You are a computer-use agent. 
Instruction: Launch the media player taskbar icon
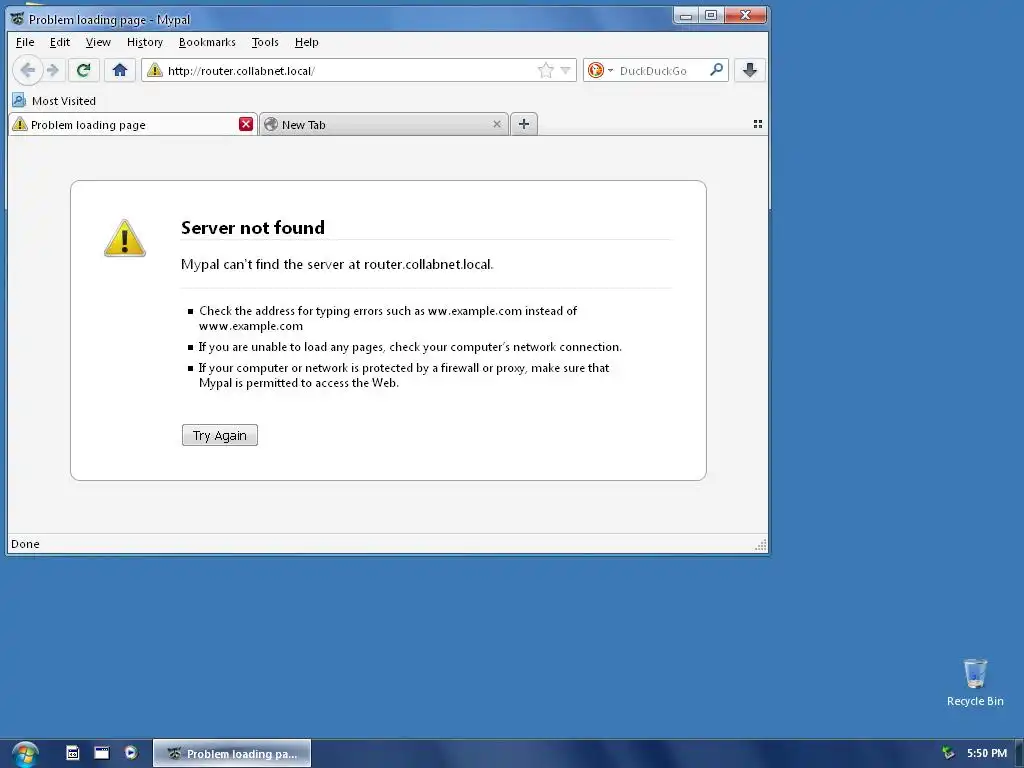click(131, 753)
